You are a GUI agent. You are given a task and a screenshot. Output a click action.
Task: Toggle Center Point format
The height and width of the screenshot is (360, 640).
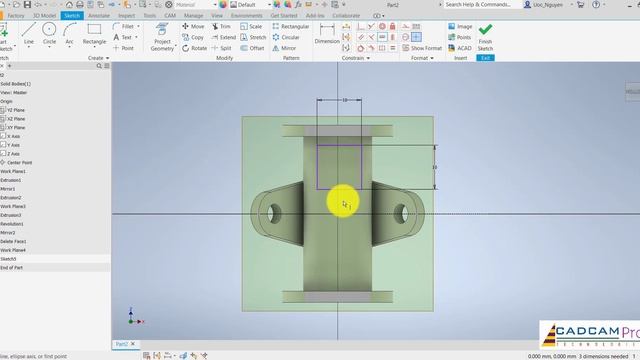click(x=416, y=37)
